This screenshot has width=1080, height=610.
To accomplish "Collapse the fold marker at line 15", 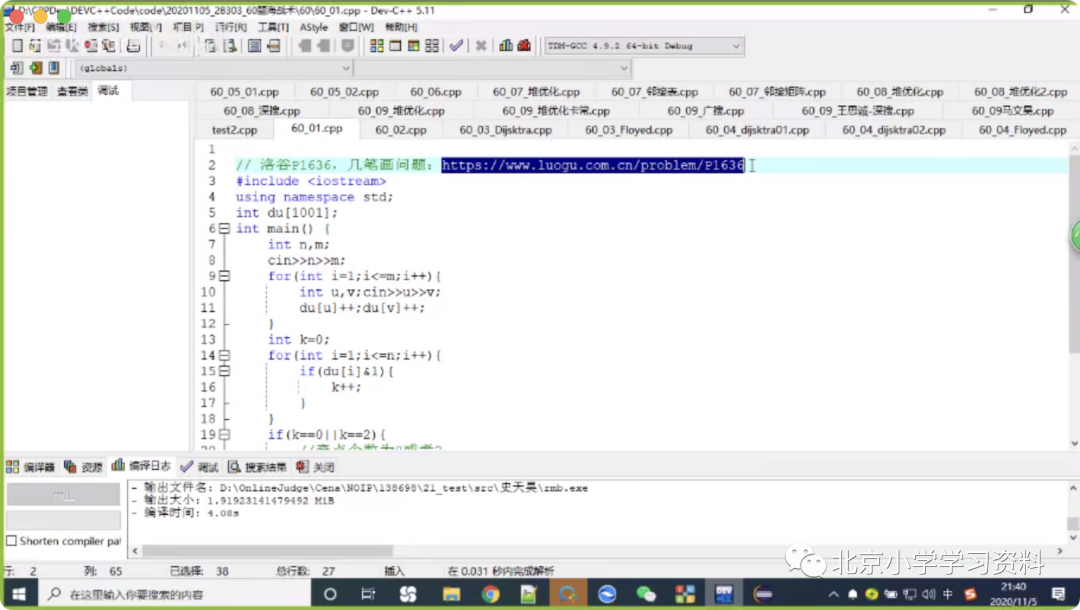I will click(x=225, y=371).
